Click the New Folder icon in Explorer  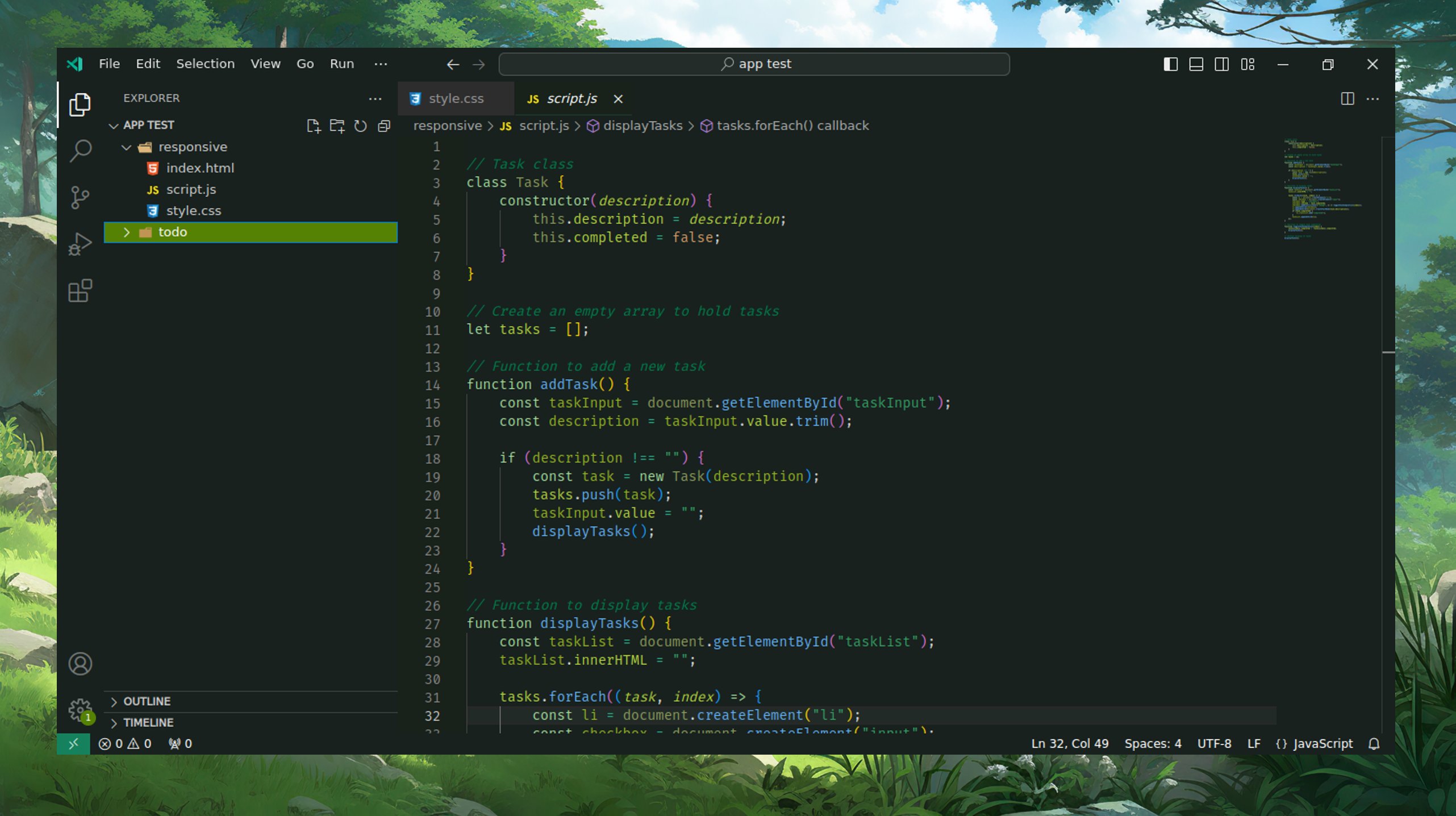(x=337, y=126)
